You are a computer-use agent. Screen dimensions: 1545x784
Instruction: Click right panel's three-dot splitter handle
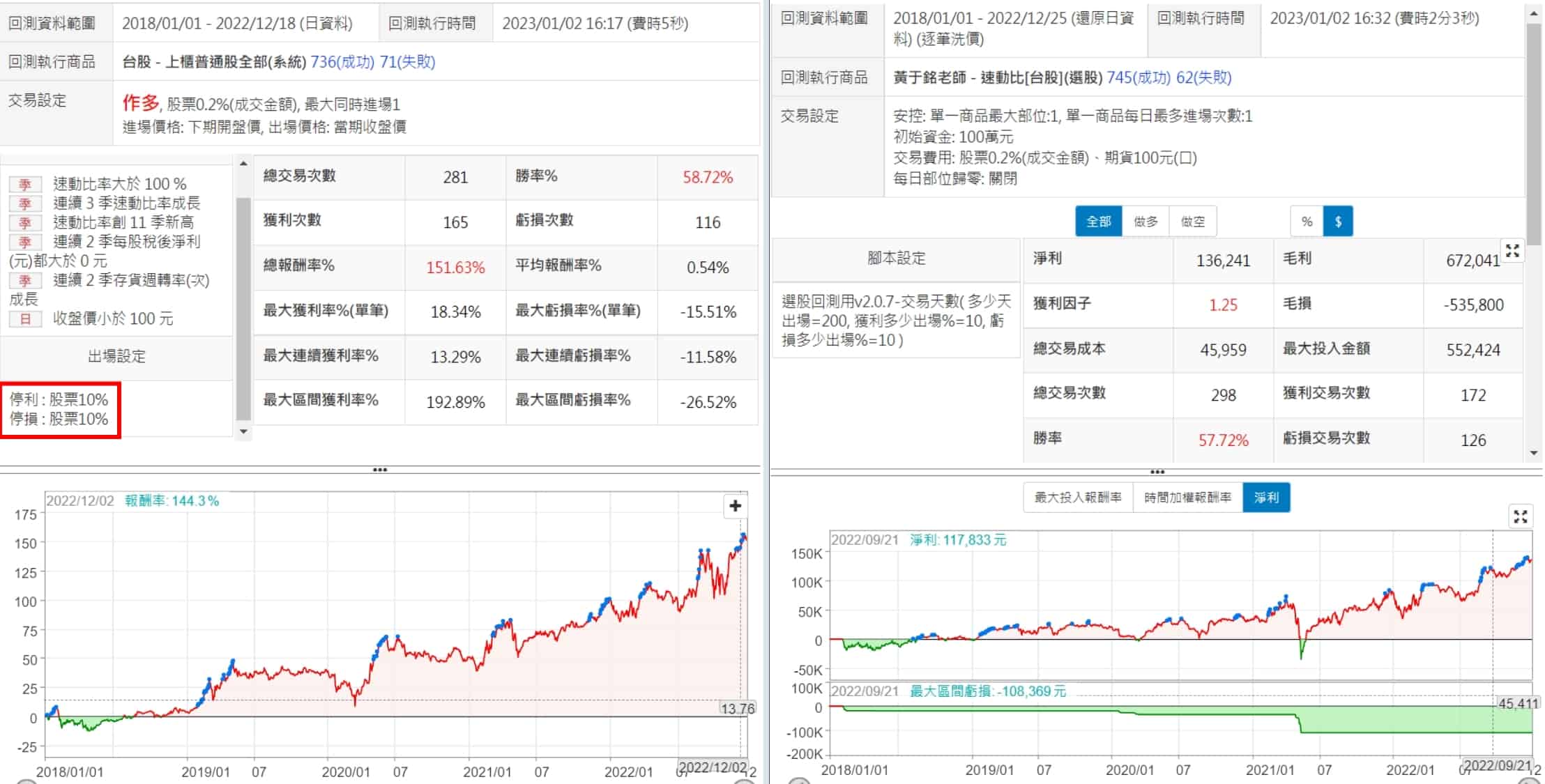click(1157, 472)
